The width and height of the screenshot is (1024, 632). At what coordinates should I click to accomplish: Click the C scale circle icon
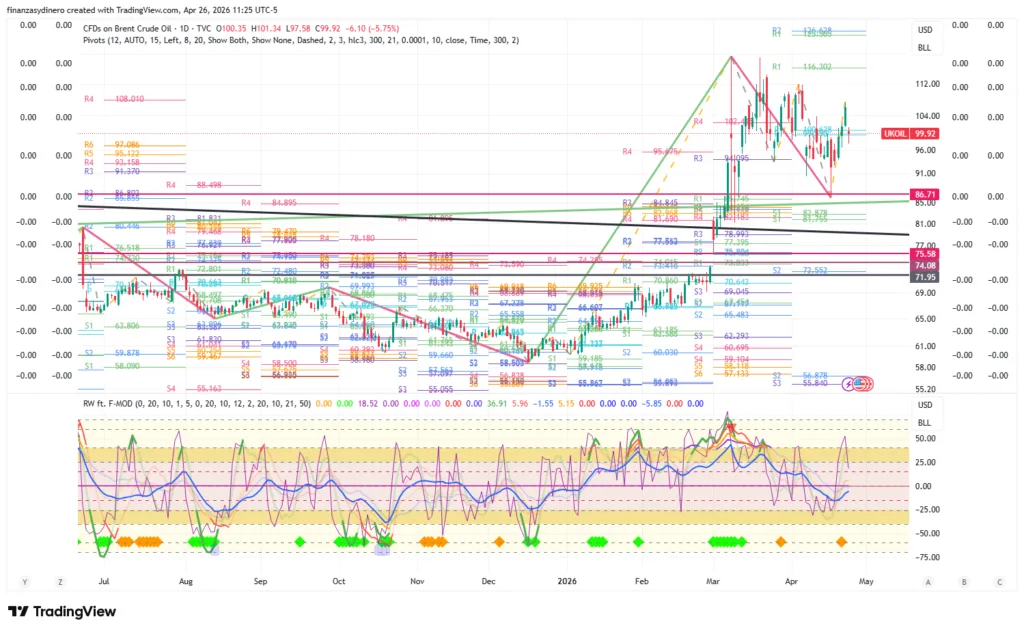click(998, 580)
